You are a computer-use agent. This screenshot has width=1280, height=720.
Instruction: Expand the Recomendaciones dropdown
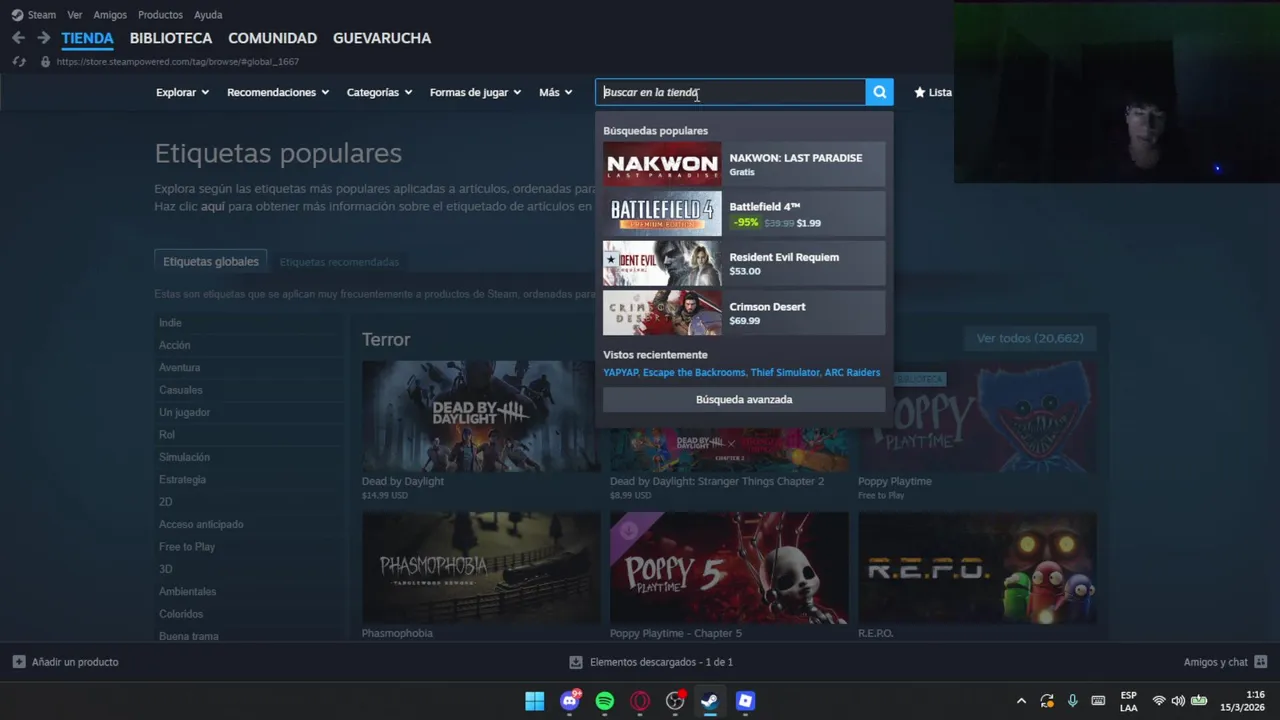(x=278, y=92)
